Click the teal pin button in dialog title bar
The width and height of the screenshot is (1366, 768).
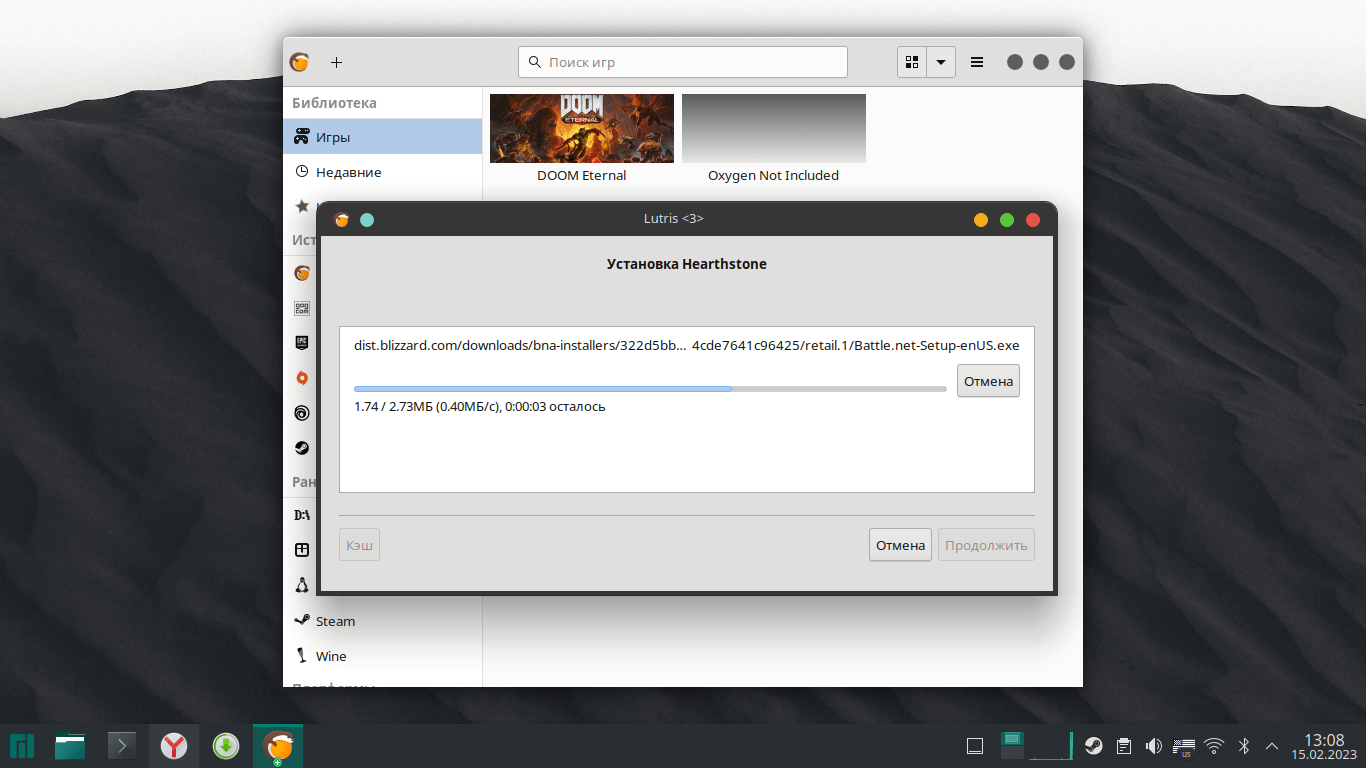[367, 219]
